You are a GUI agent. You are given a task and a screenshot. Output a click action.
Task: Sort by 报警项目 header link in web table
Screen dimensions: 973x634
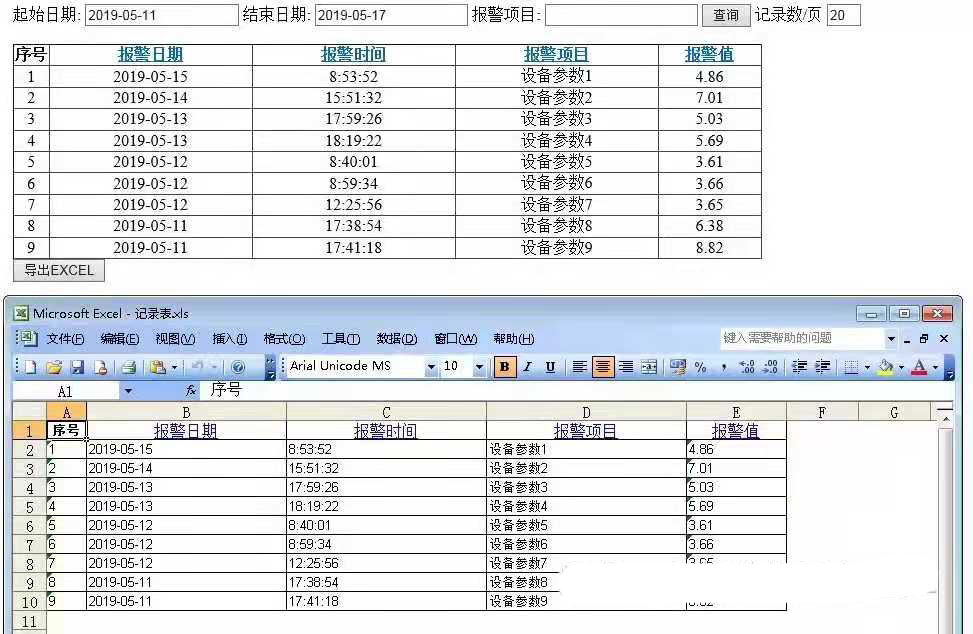tap(556, 55)
